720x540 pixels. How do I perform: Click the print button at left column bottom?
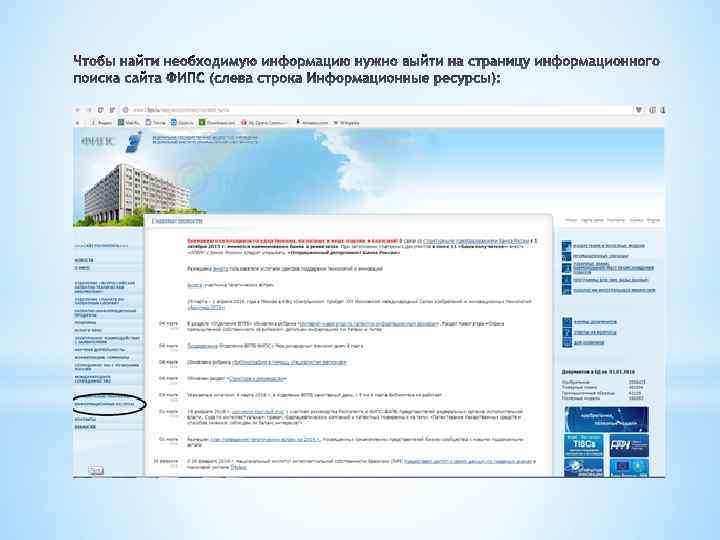[x=96, y=471]
